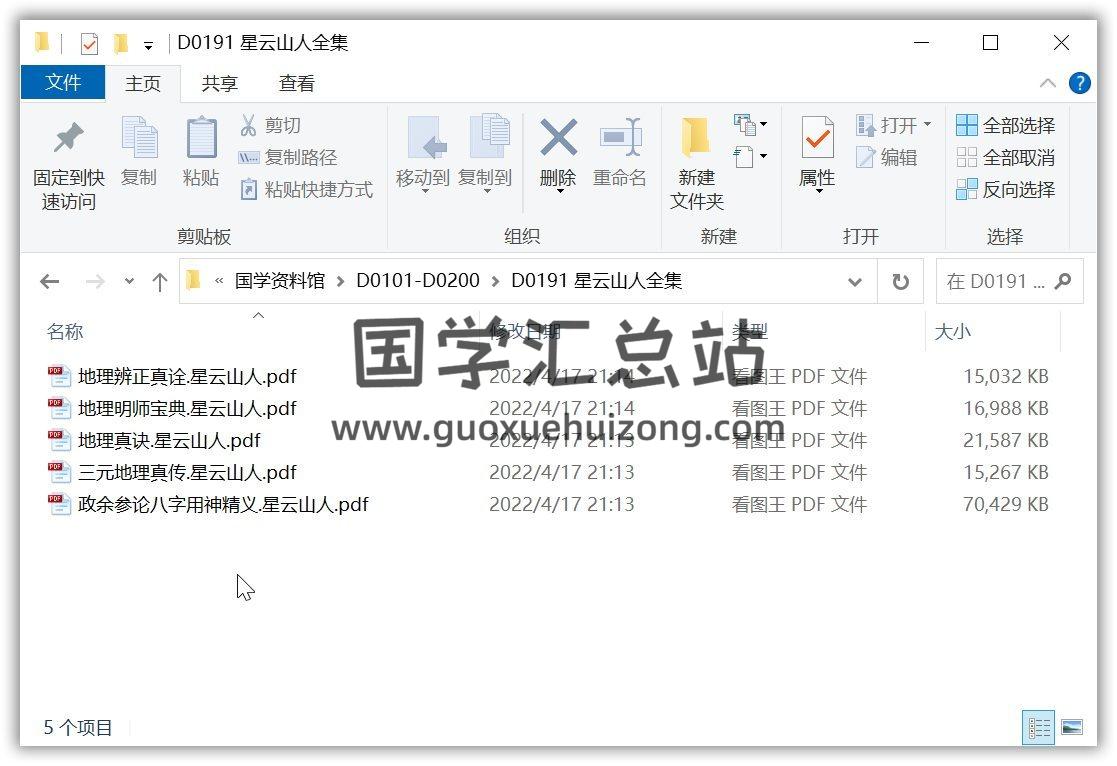Select file 地理辨正真诠.星云山人.pdf
Image resolution: width=1117 pixels, height=766 pixels.
(187, 376)
